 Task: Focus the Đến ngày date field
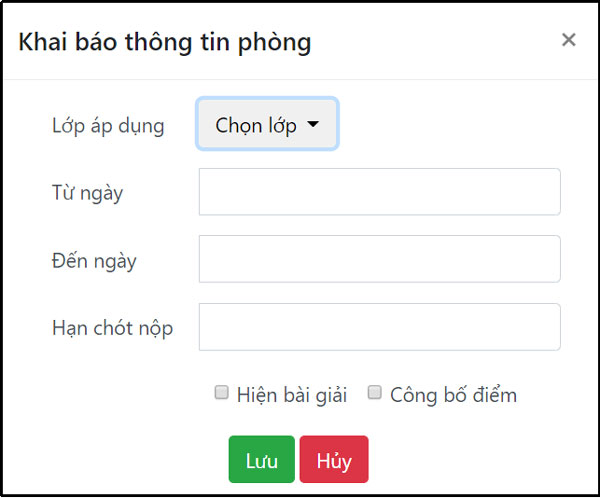[x=380, y=259]
